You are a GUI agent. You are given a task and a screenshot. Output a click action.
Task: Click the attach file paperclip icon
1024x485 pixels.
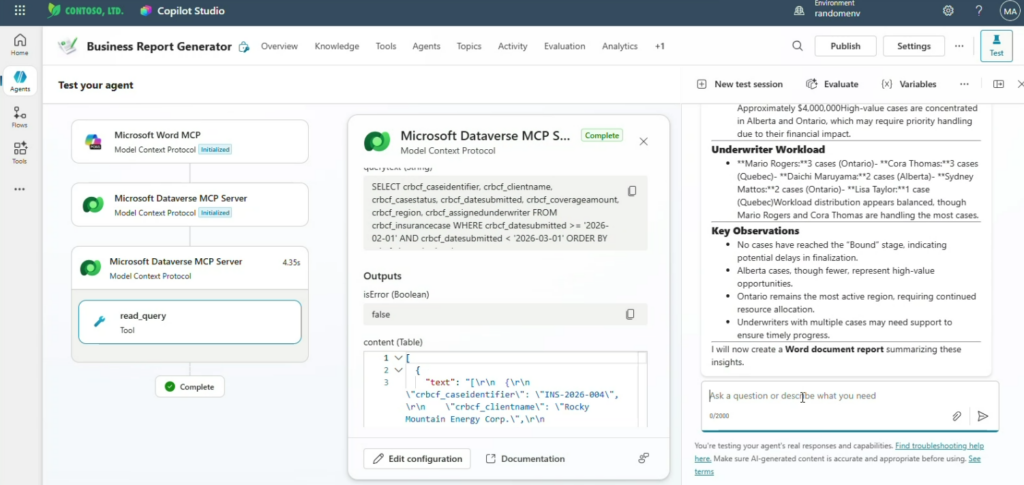[x=956, y=416]
